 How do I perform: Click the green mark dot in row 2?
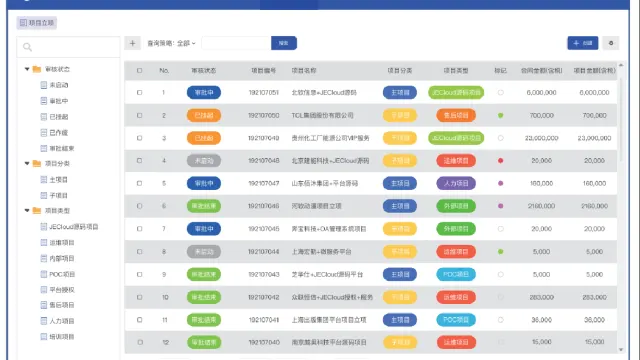pyautogui.click(x=500, y=116)
